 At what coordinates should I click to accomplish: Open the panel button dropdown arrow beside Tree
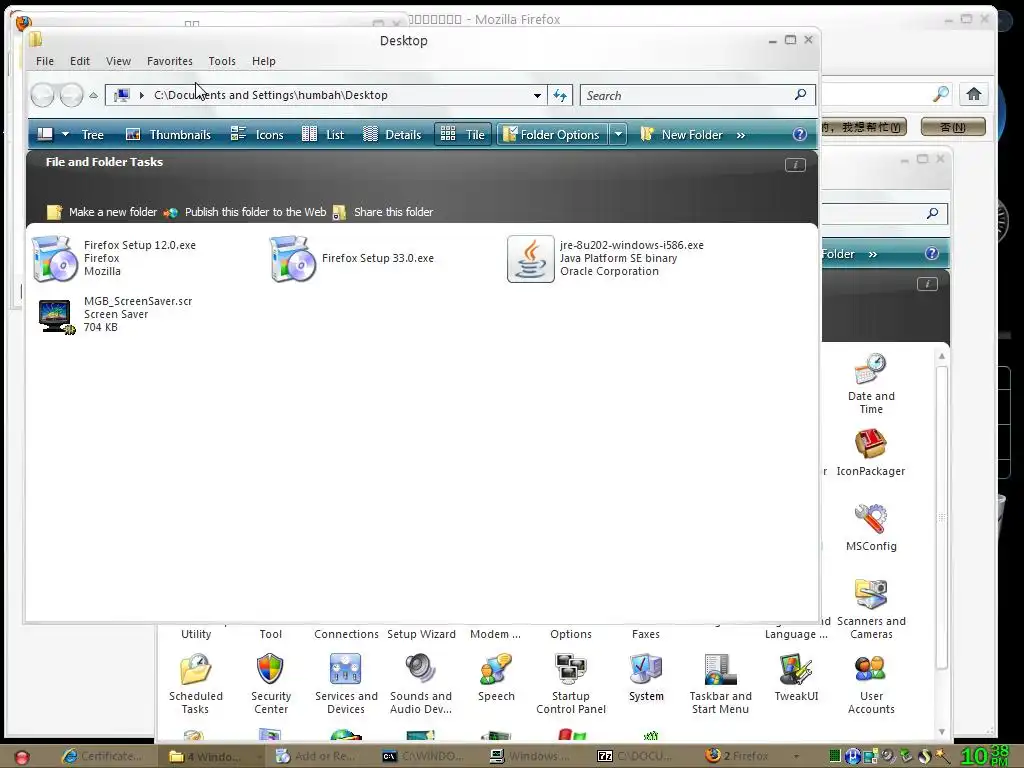(65, 135)
